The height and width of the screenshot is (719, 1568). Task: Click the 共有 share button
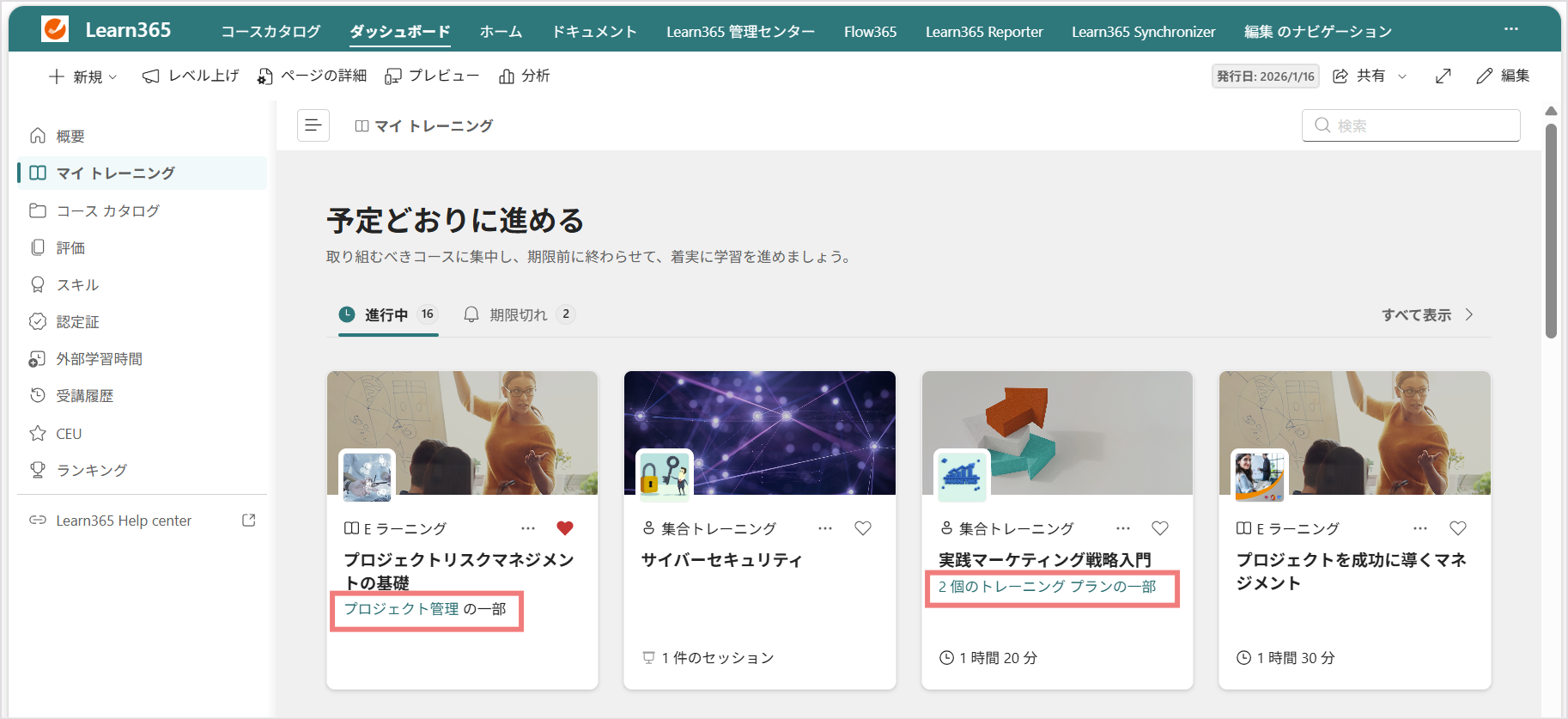[1358, 76]
